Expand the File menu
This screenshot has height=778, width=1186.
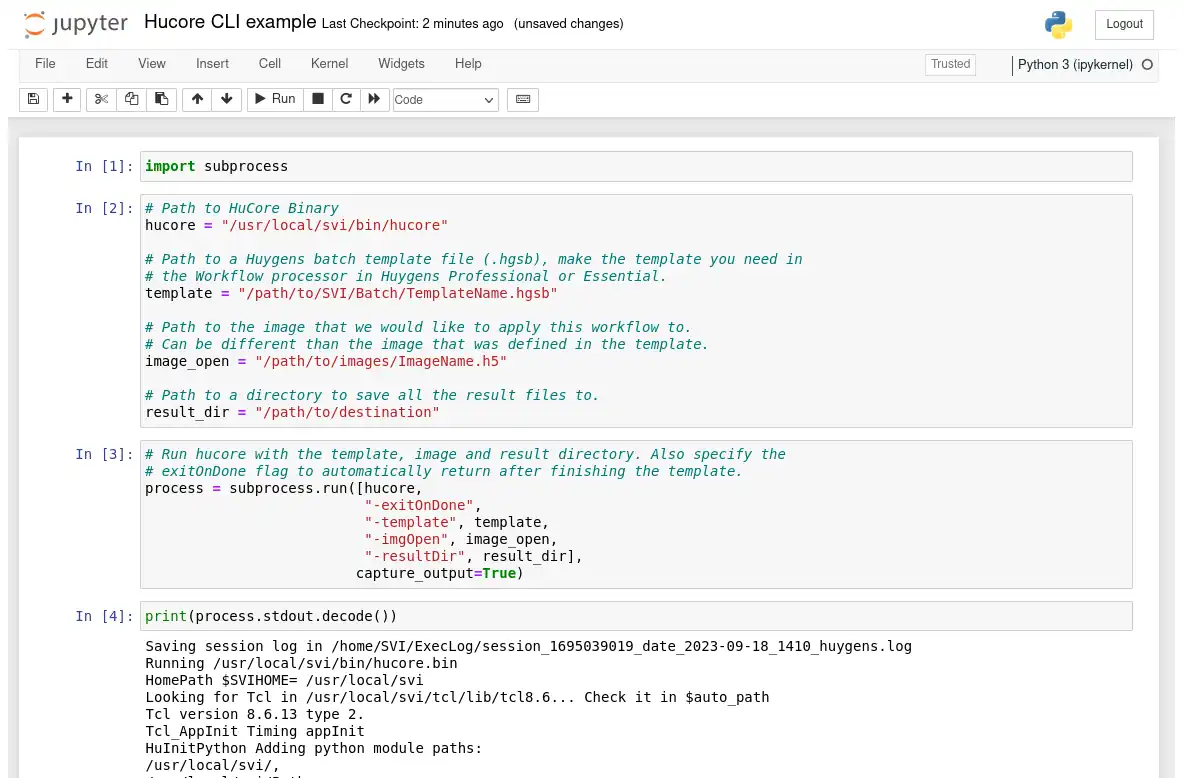[x=45, y=64]
